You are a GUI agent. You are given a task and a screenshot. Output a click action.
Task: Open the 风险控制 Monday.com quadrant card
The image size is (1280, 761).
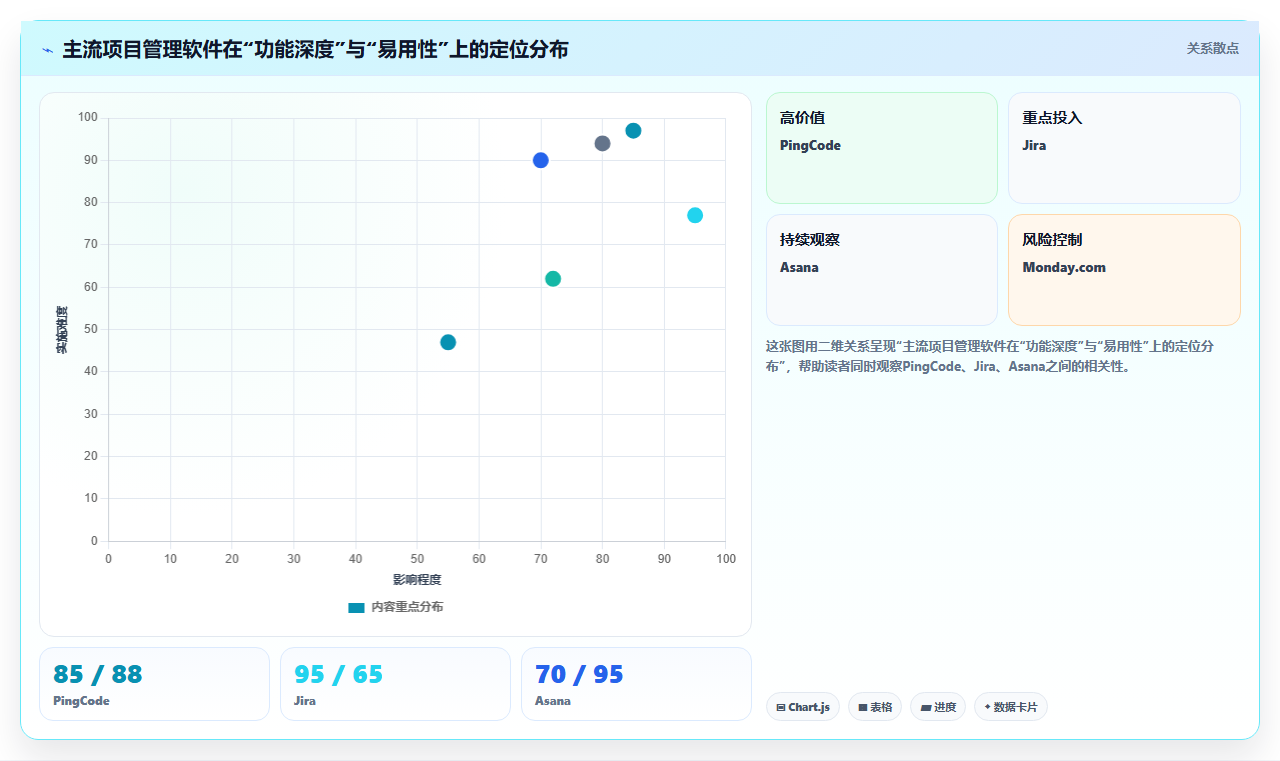pyautogui.click(x=1124, y=270)
